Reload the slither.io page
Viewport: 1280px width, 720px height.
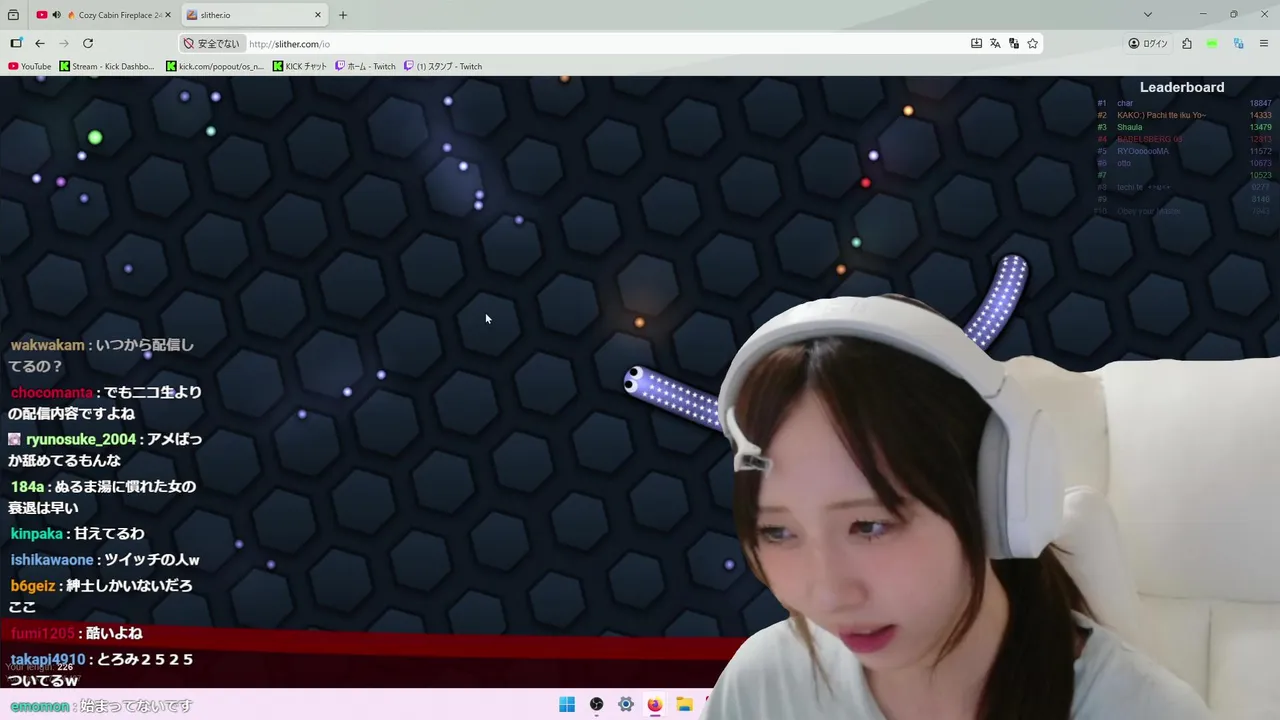(88, 43)
